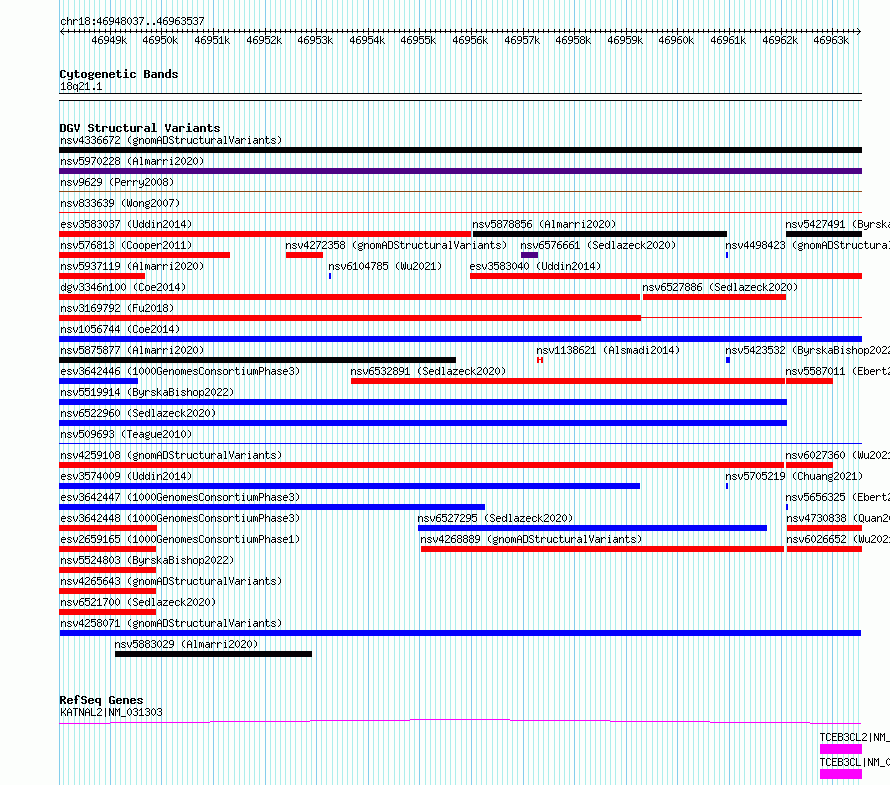890x785 pixels.
Task: Select the nsv6527886 Sedlazeck2020 label
Action: point(720,287)
